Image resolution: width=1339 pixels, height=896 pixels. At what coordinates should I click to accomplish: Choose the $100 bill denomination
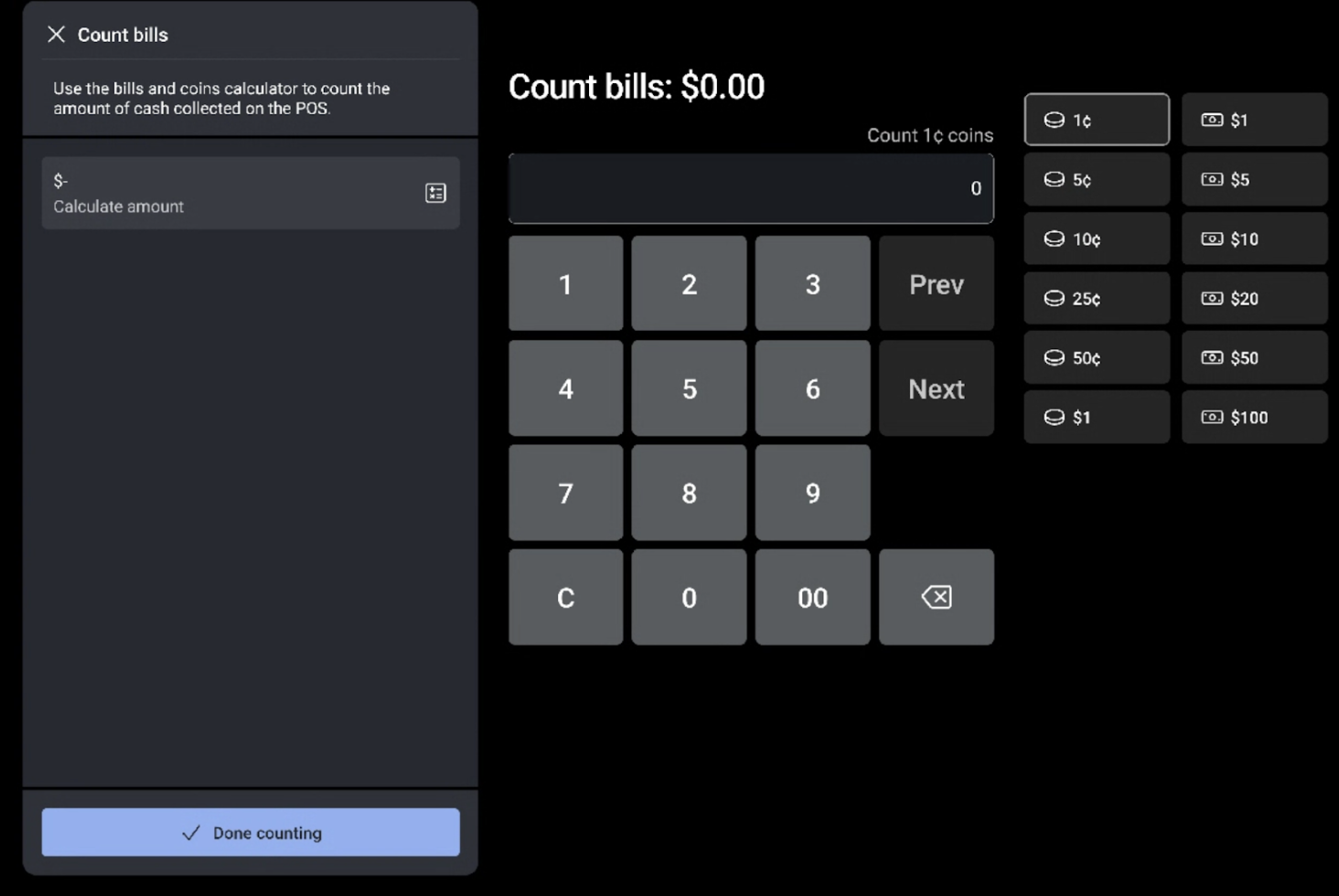tap(1253, 417)
